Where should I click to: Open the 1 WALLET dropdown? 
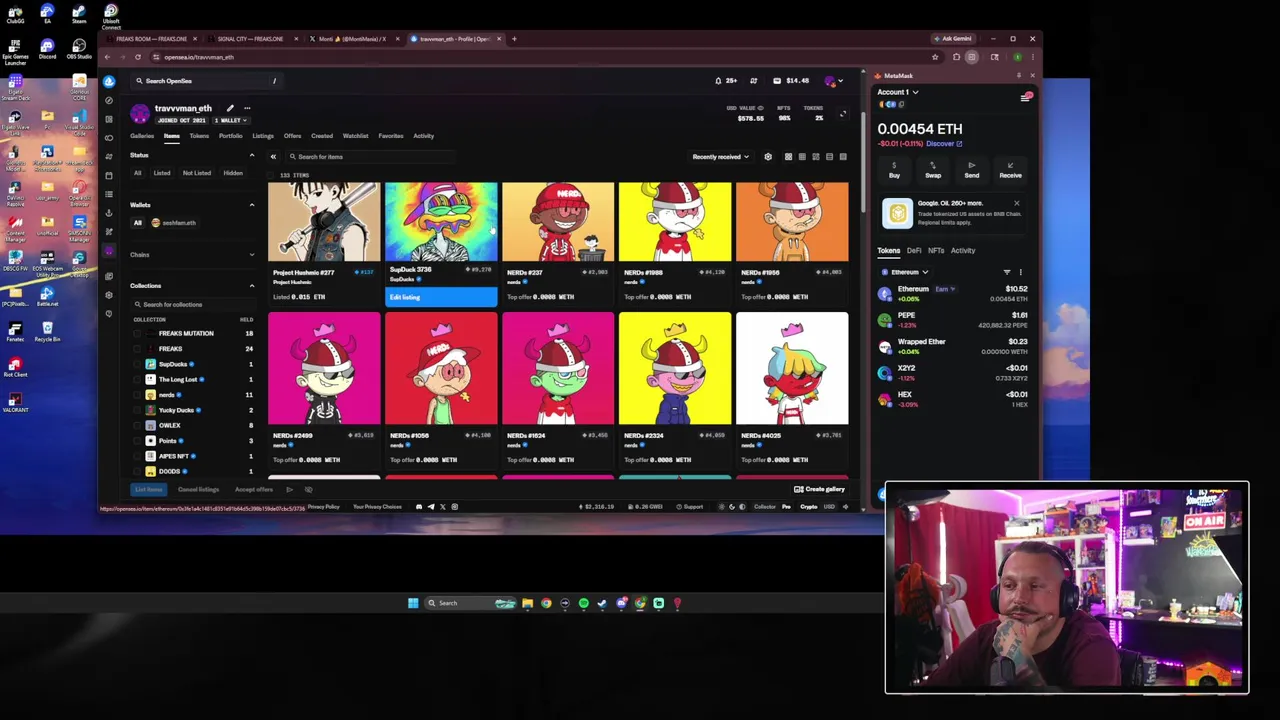pos(231,120)
